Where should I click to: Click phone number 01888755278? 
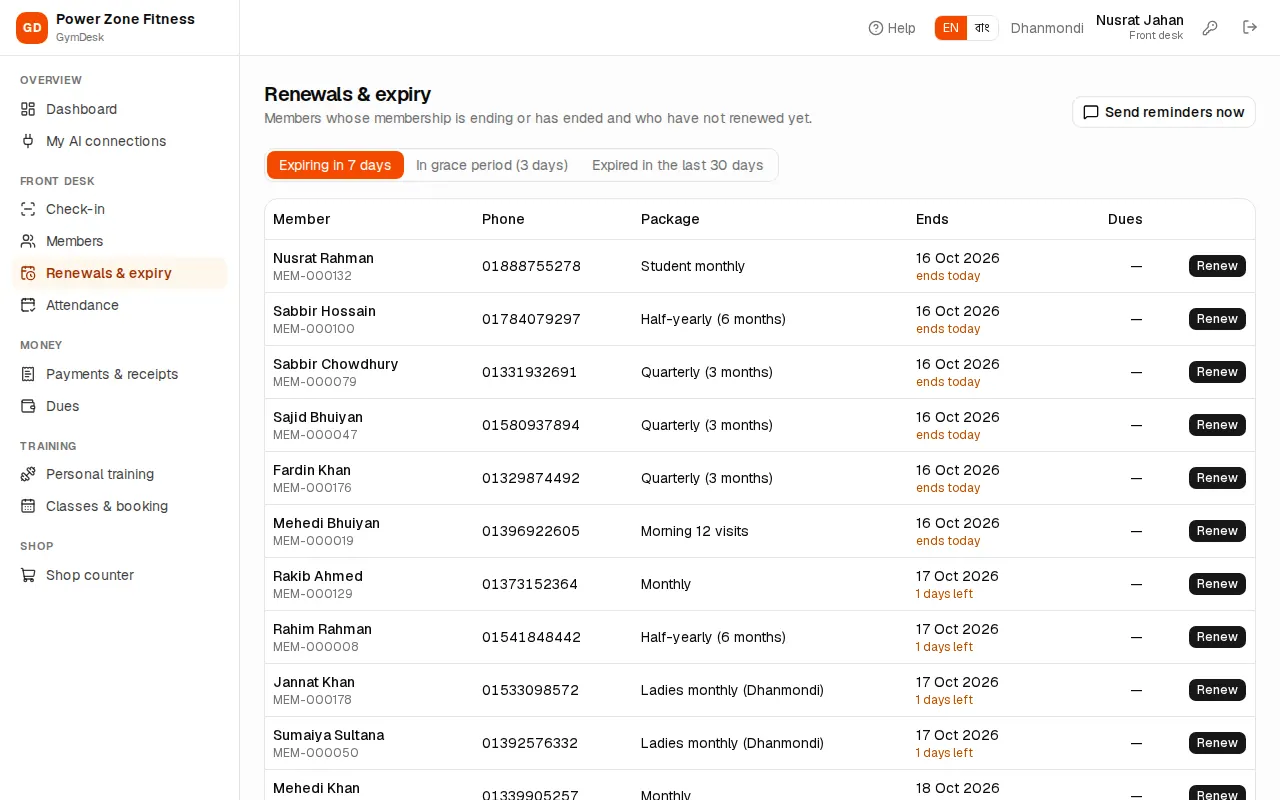pyautogui.click(x=531, y=266)
